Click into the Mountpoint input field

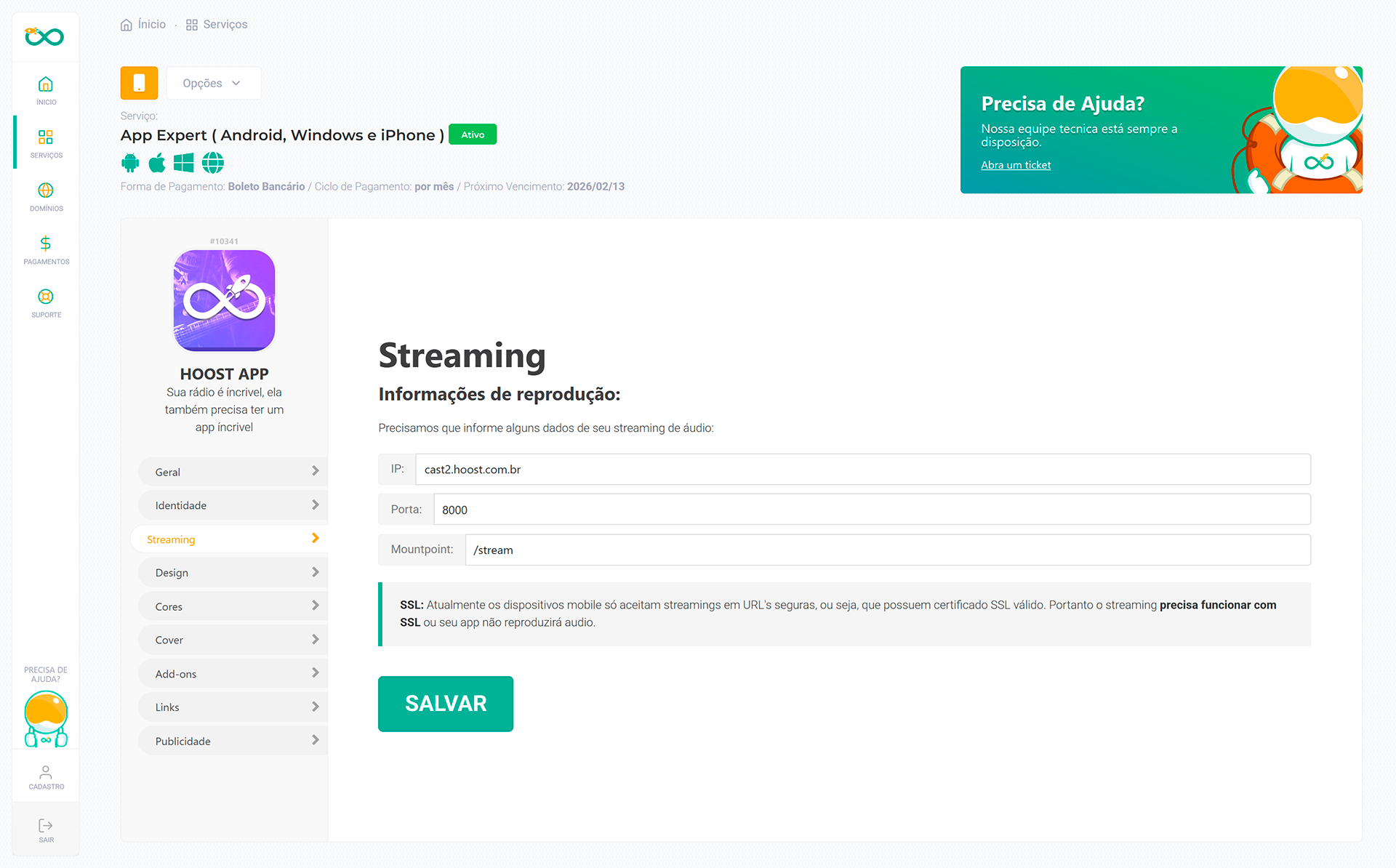pyautogui.click(x=887, y=550)
